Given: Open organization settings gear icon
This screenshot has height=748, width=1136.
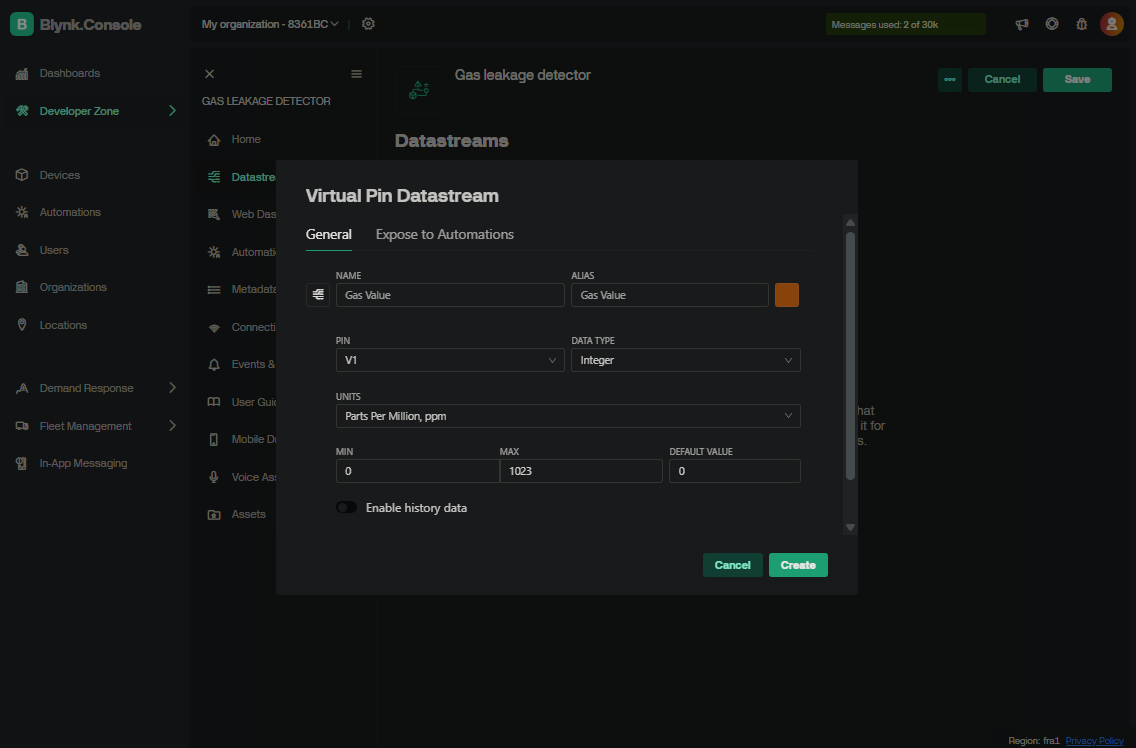Looking at the screenshot, I should (x=368, y=24).
